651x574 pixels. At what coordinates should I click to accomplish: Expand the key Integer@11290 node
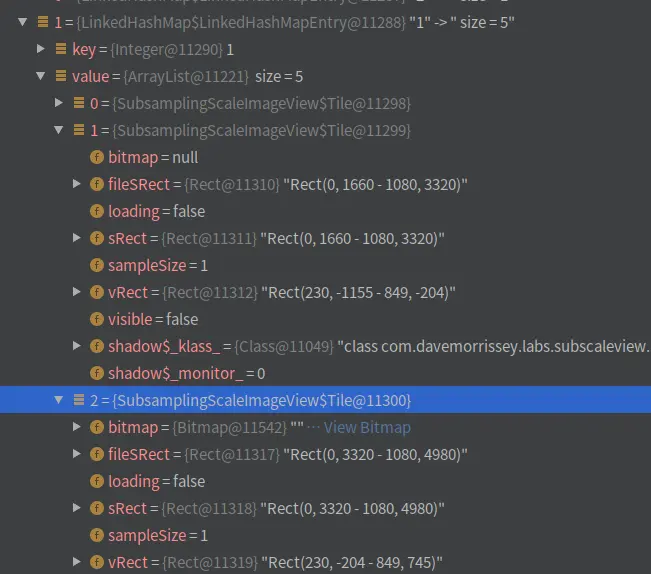(41, 49)
